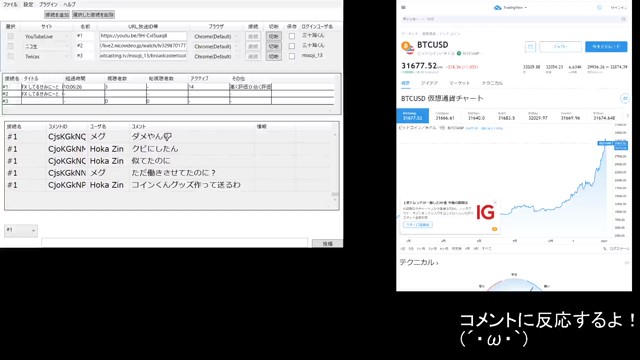The width and height of the screenshot is (640, 360).
Task: Show more exchange prices with right arrow
Action: pos(627,116)
